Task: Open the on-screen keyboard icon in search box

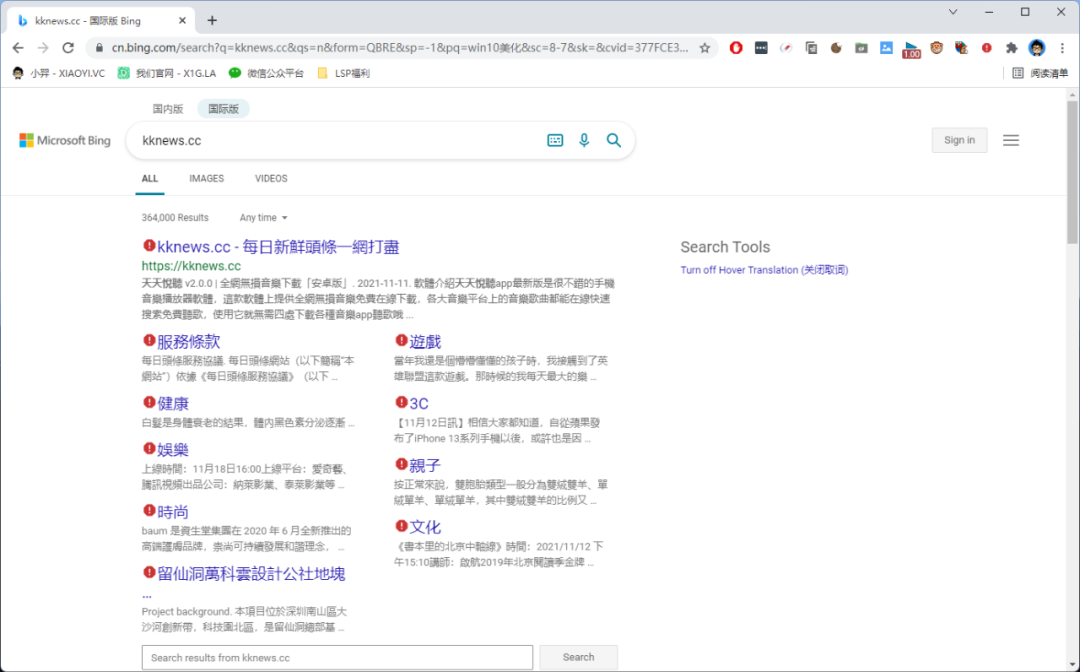Action: [x=555, y=141]
